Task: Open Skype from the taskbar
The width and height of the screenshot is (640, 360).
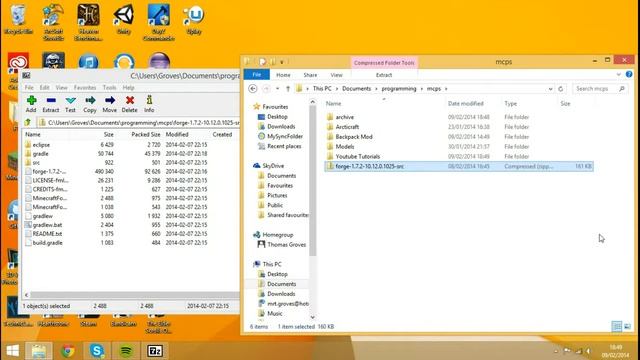Action: (x=97, y=351)
